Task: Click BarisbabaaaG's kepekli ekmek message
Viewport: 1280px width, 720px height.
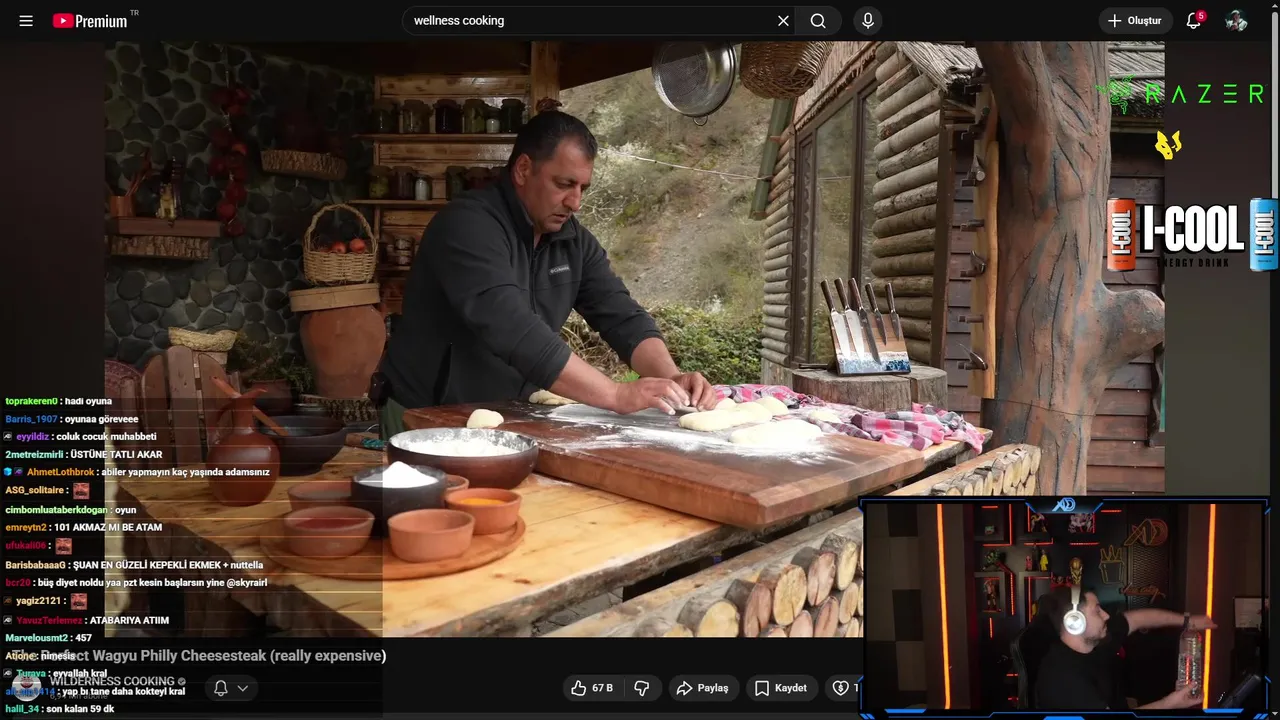Action: point(134,565)
